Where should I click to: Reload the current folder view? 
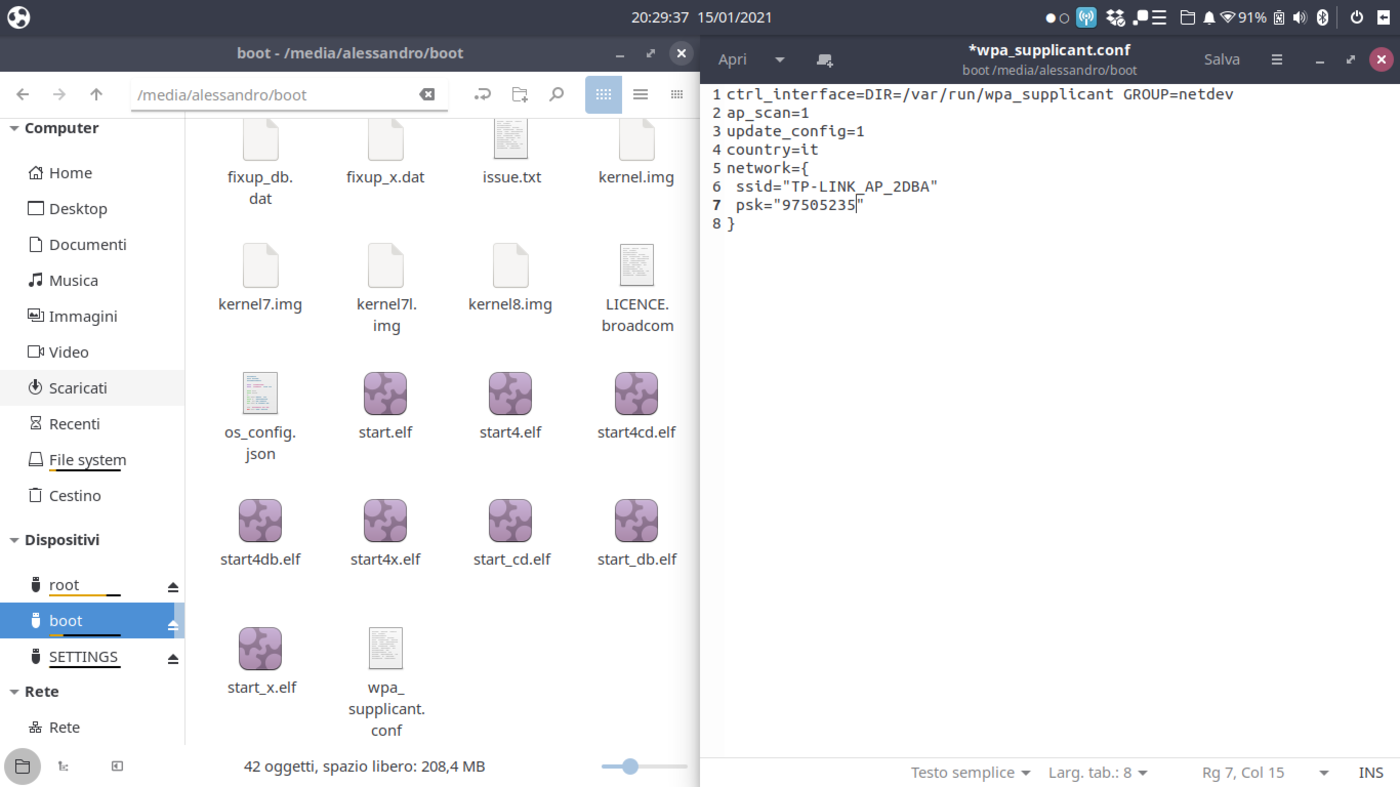[483, 94]
